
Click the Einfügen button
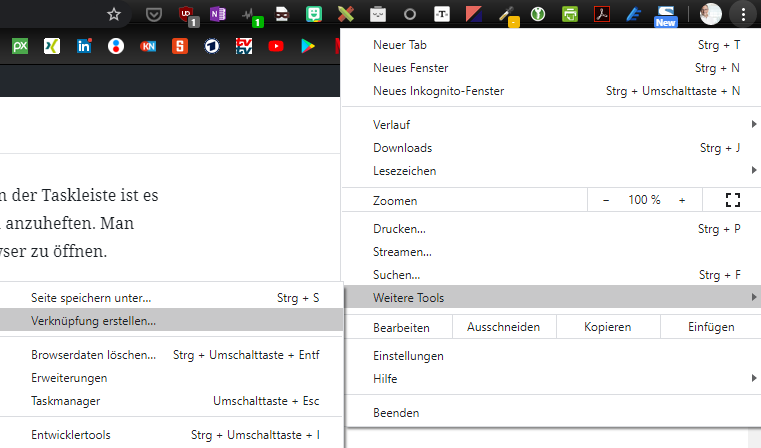pos(711,327)
